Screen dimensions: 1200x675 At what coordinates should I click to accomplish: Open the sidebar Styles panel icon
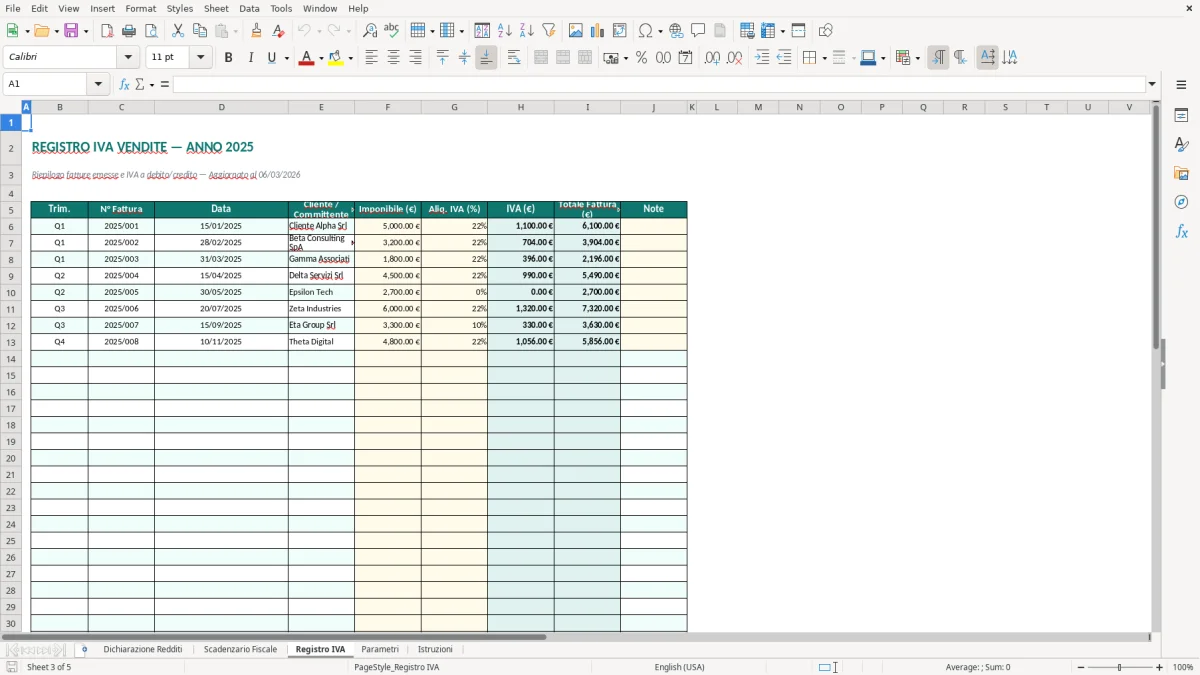click(x=1181, y=144)
